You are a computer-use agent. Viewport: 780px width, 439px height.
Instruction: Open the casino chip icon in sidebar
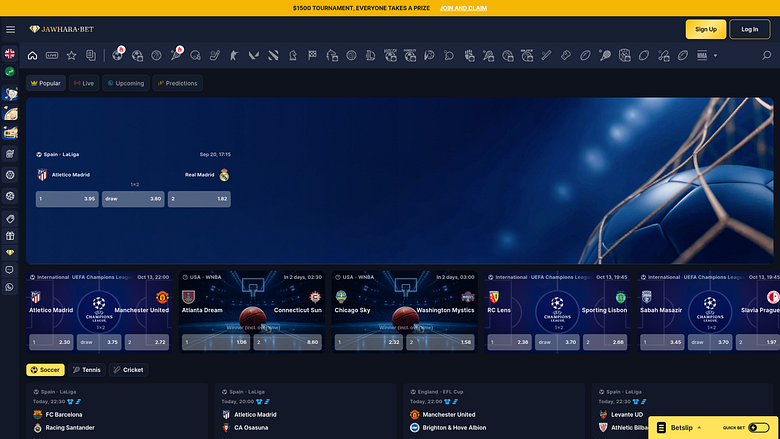click(x=10, y=175)
